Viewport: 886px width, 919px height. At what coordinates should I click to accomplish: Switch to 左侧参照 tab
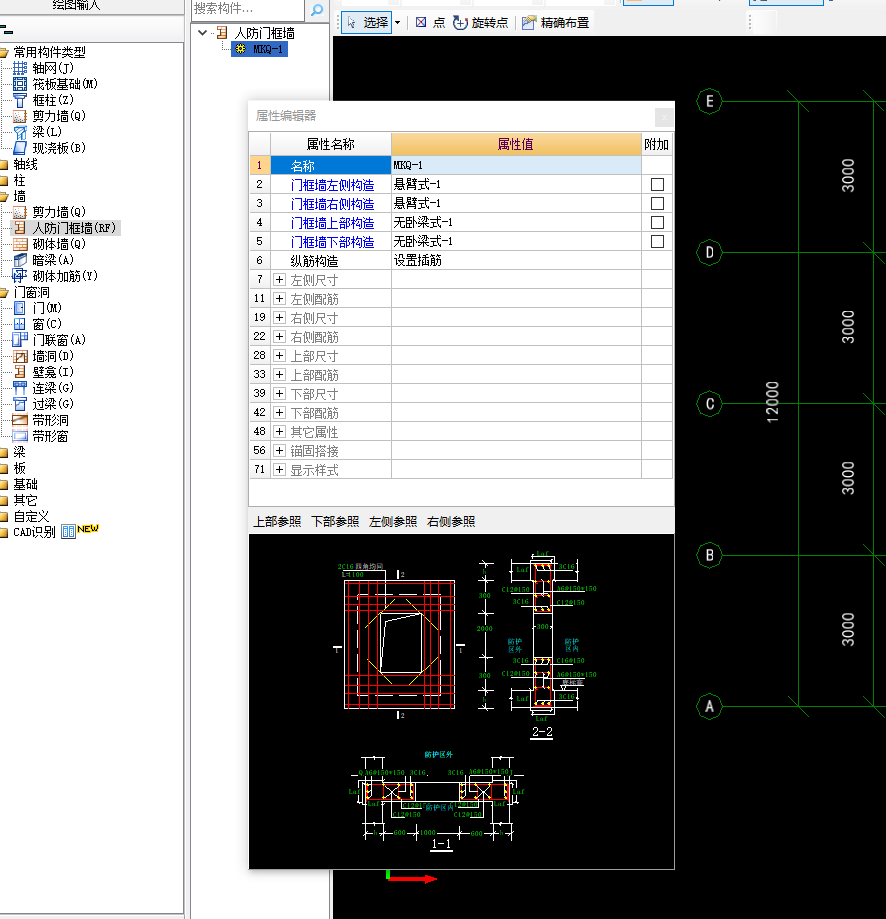pyautogui.click(x=393, y=521)
